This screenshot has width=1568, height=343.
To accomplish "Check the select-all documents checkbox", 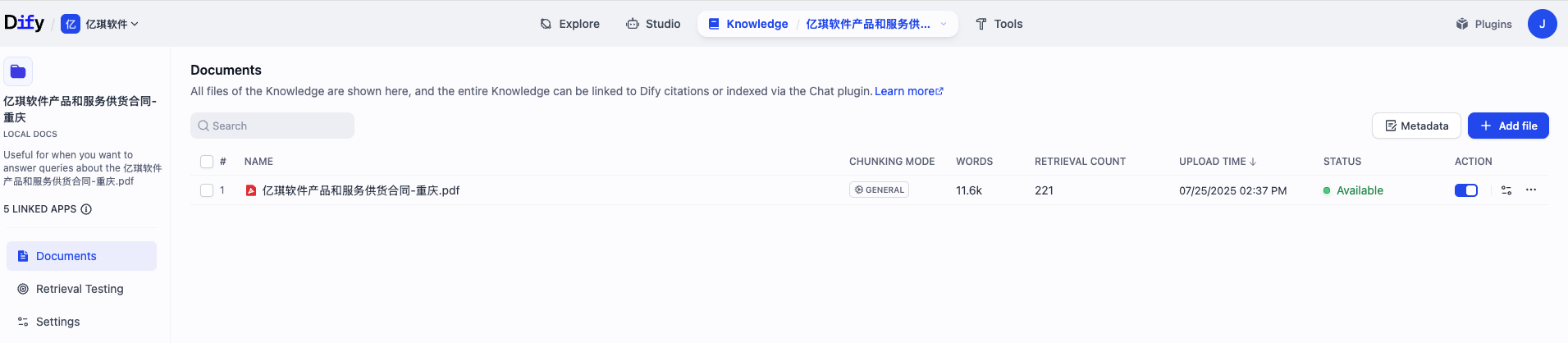I will pos(207,162).
